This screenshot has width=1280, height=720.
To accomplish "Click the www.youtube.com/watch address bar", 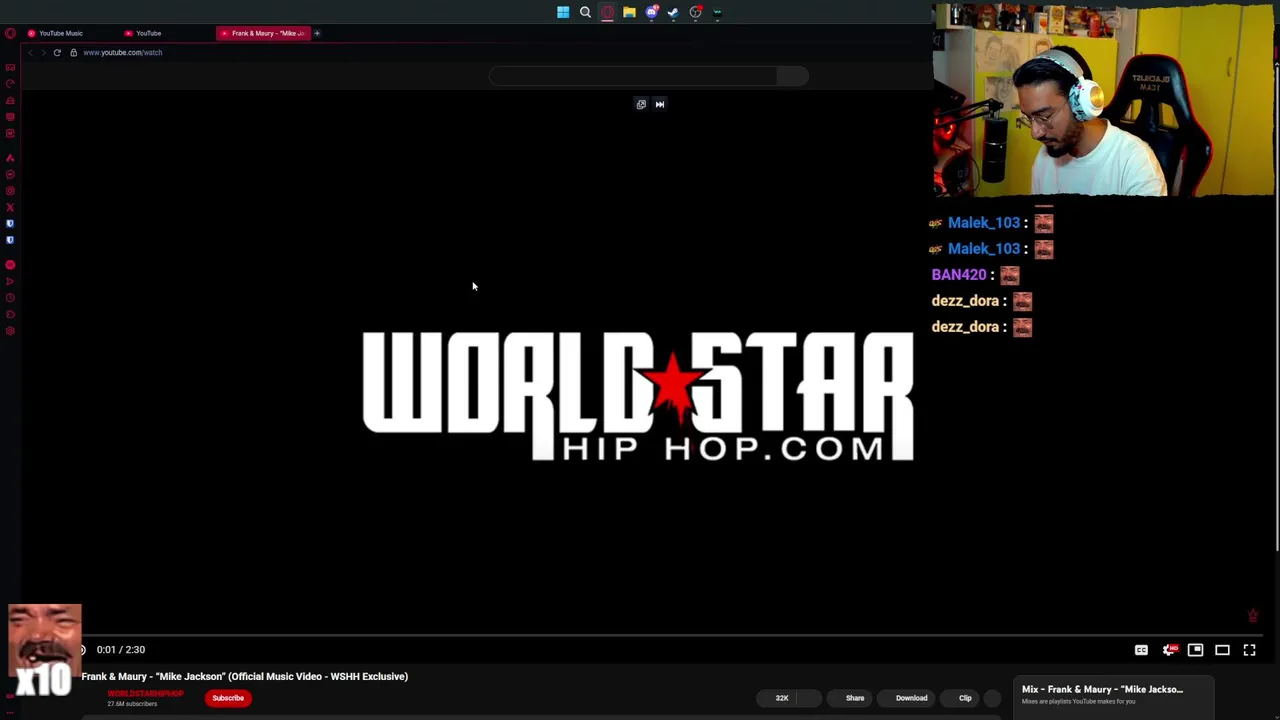I will point(122,52).
